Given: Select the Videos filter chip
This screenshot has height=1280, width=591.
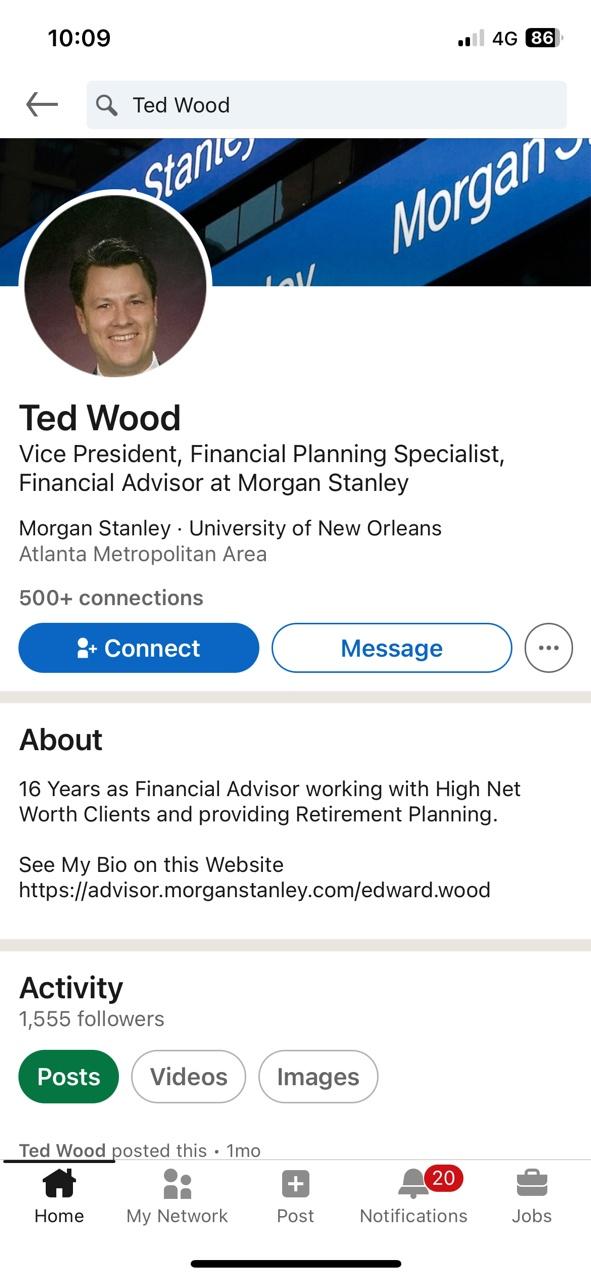Looking at the screenshot, I should 189,1077.
